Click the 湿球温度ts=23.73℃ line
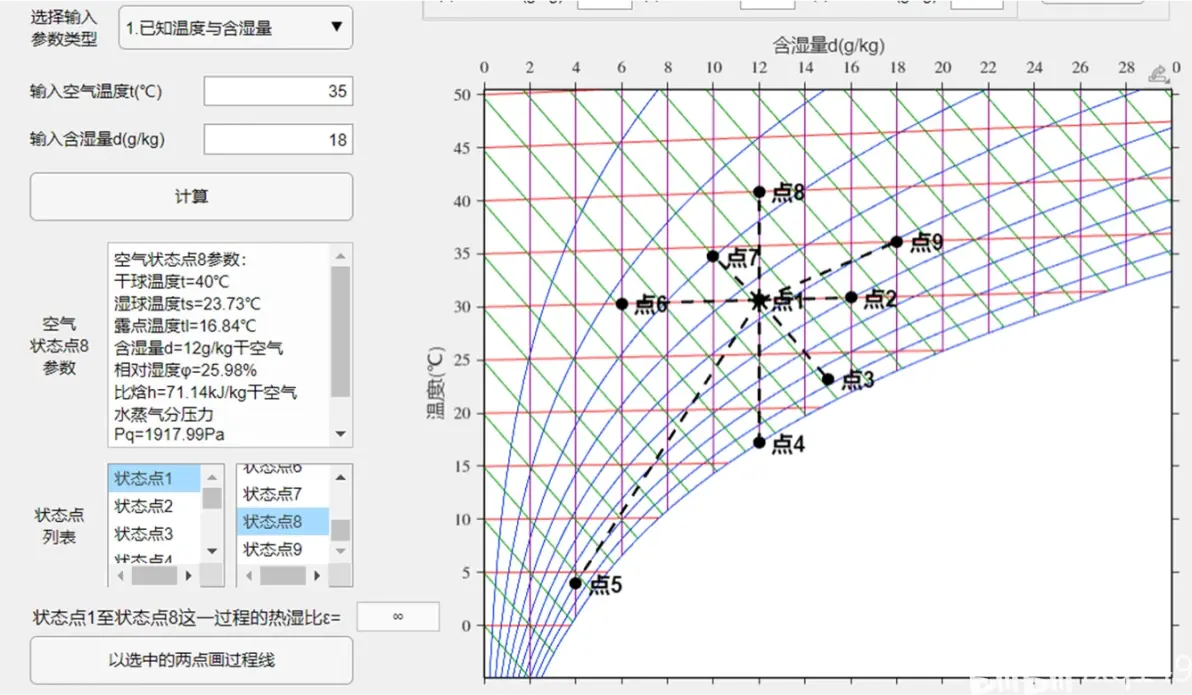Image resolution: width=1192 pixels, height=695 pixels. [187, 303]
